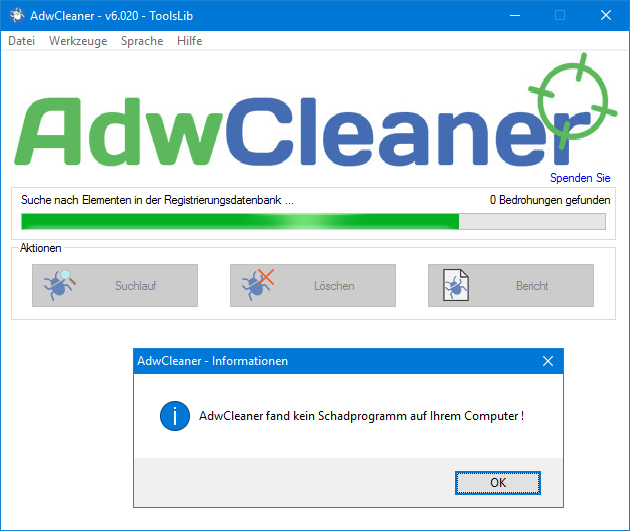Click the AdwCleaner v6.020 ToolsLib window title
Image resolution: width=630 pixels, height=531 pixels.
tap(112, 16)
